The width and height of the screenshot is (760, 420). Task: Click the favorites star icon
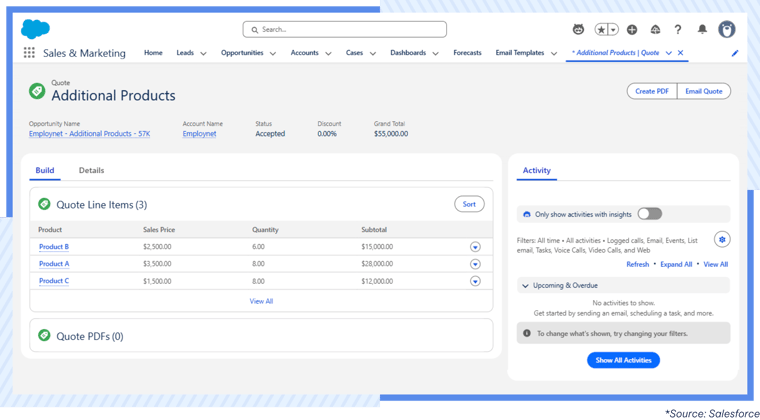coord(601,30)
